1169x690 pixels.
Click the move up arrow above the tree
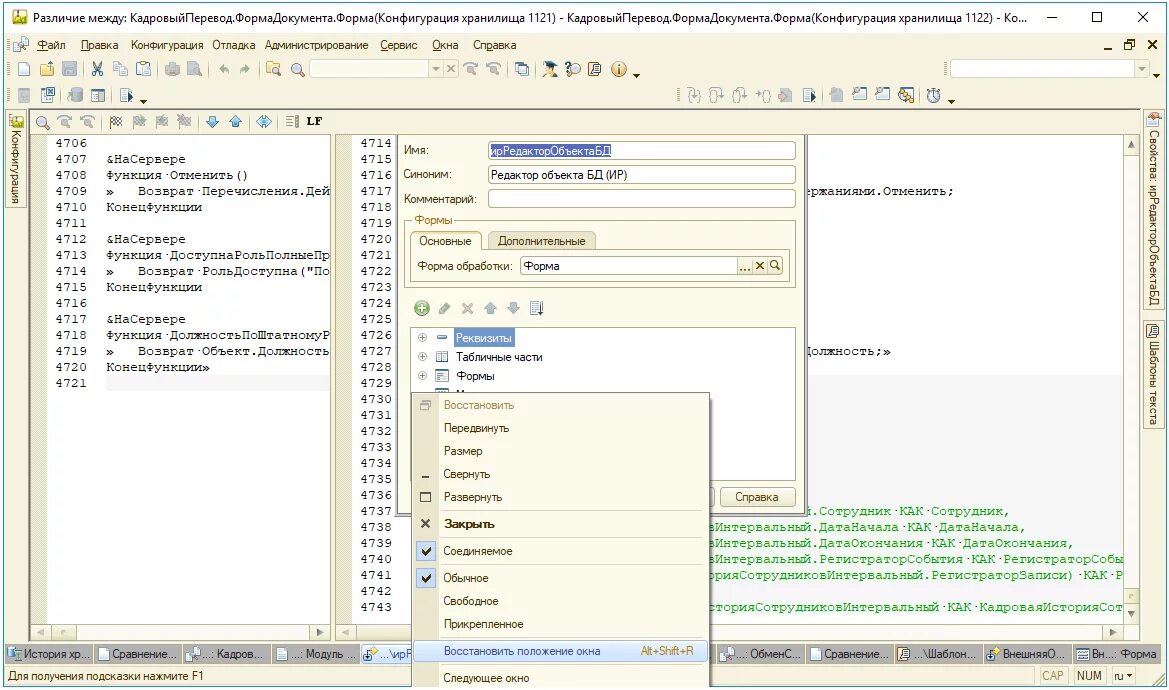[491, 308]
